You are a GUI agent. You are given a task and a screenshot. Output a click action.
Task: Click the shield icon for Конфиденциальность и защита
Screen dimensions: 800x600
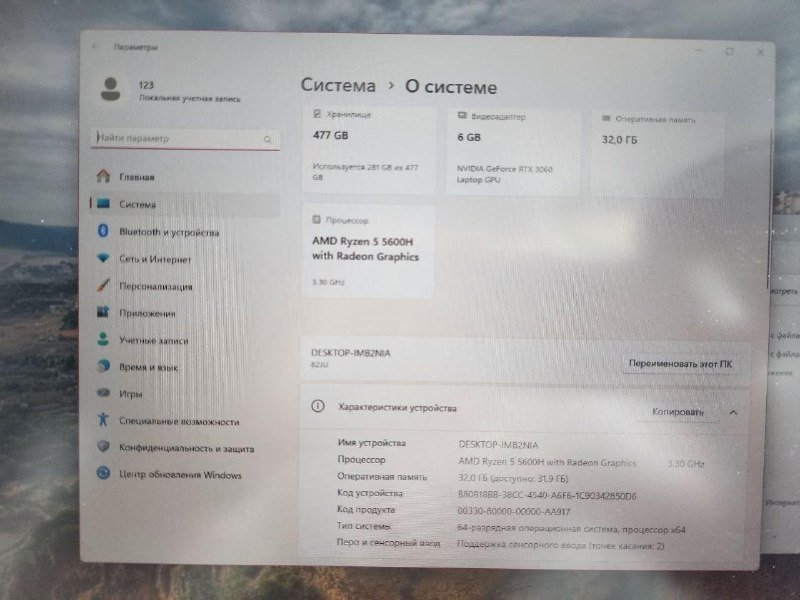coord(103,446)
